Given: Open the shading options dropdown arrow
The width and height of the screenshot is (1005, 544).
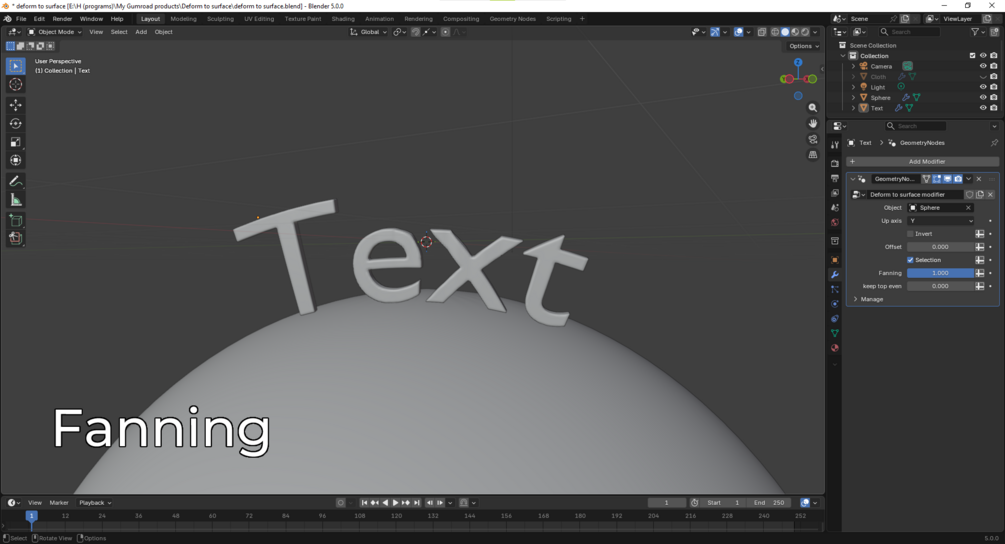Looking at the screenshot, I should click(x=815, y=32).
